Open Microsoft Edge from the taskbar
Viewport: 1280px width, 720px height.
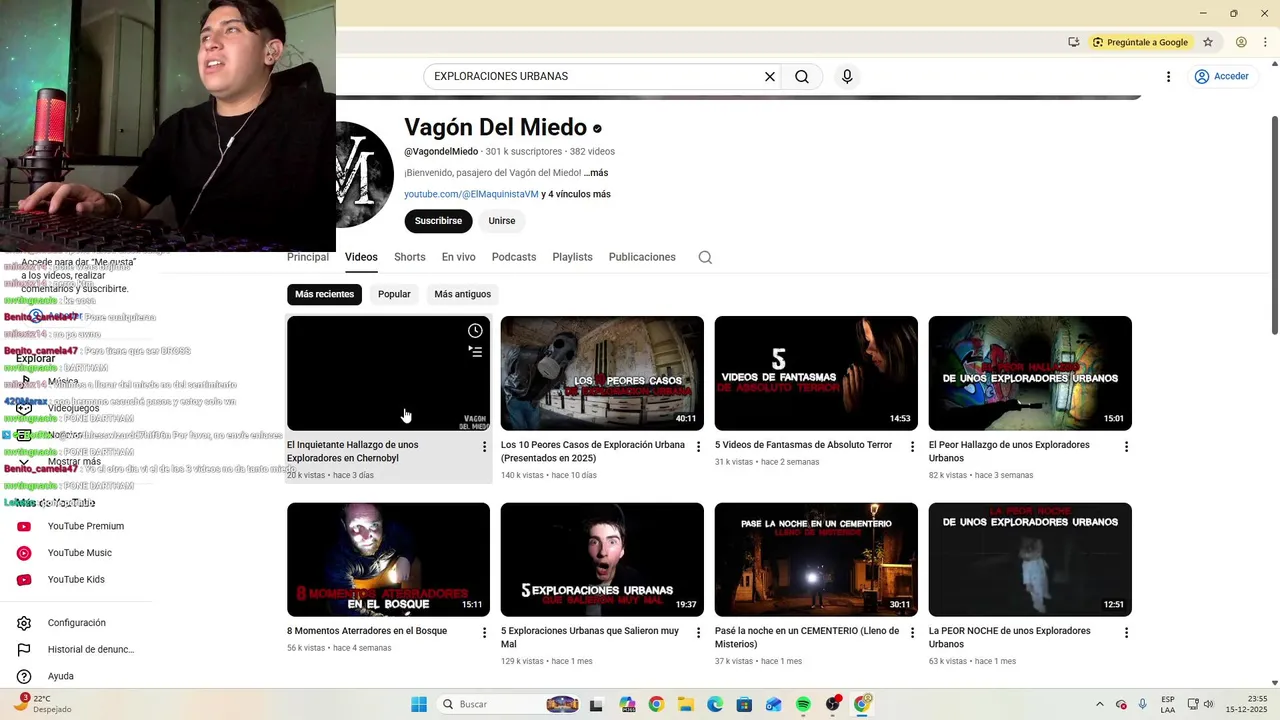coord(715,704)
